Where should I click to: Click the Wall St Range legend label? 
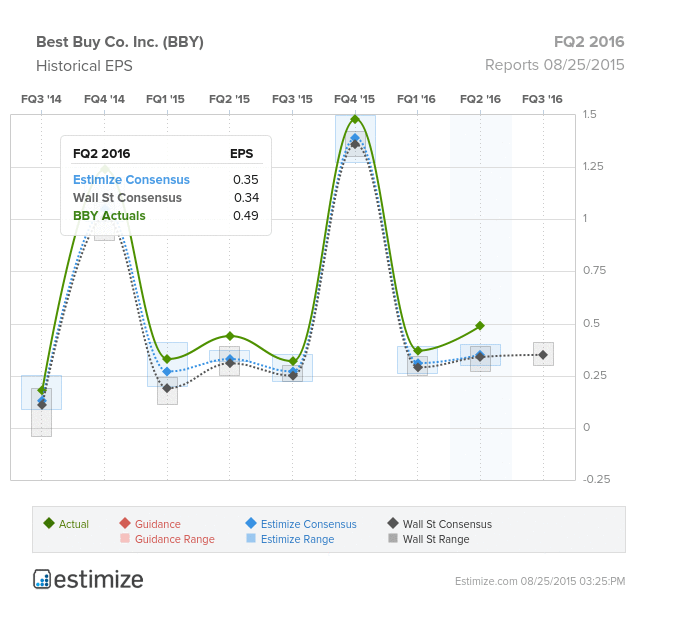(x=436, y=539)
